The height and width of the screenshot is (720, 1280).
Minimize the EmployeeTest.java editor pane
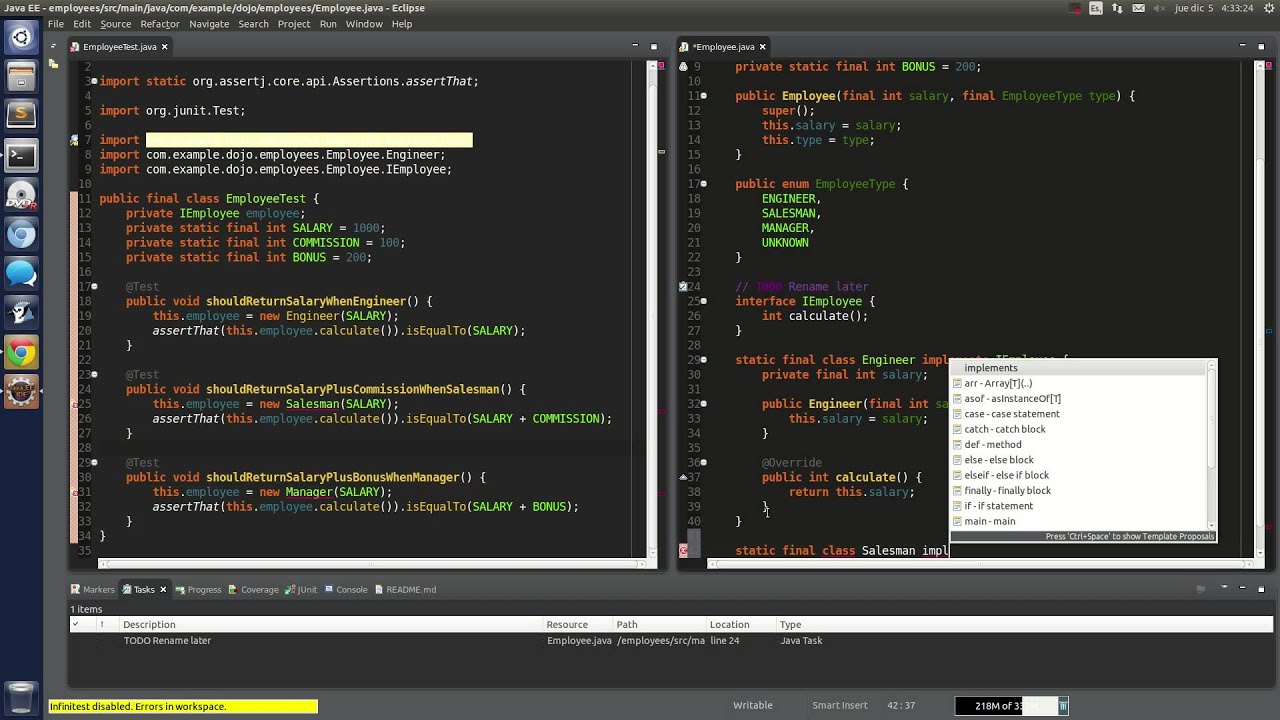tap(634, 46)
